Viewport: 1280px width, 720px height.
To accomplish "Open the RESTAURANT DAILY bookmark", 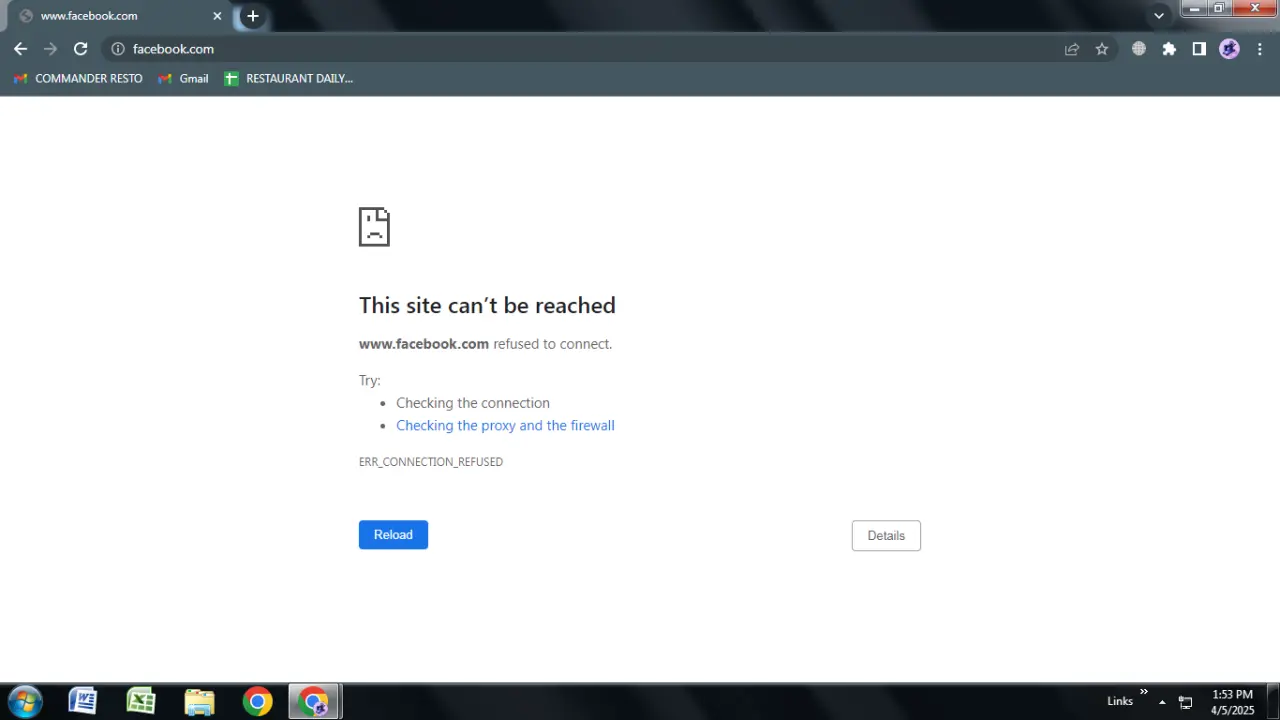I will click(289, 78).
